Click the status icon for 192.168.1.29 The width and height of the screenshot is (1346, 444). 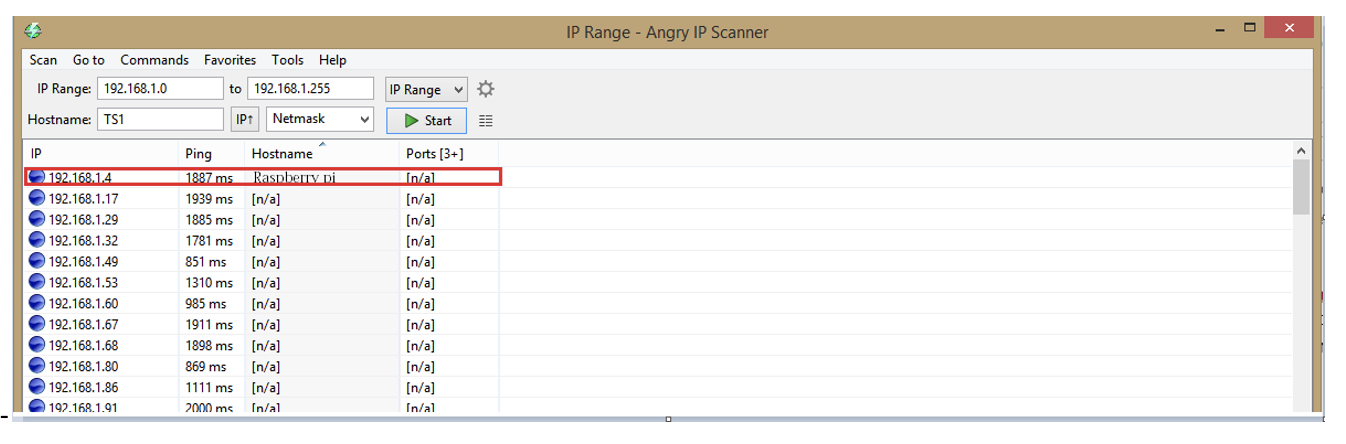coord(37,219)
